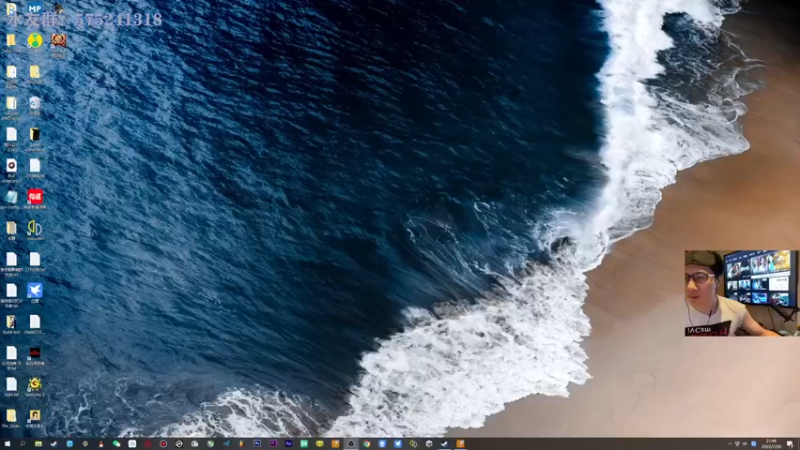Select the blue bird desktop shortcut
Viewport: 800px width, 450px height.
click(35, 293)
